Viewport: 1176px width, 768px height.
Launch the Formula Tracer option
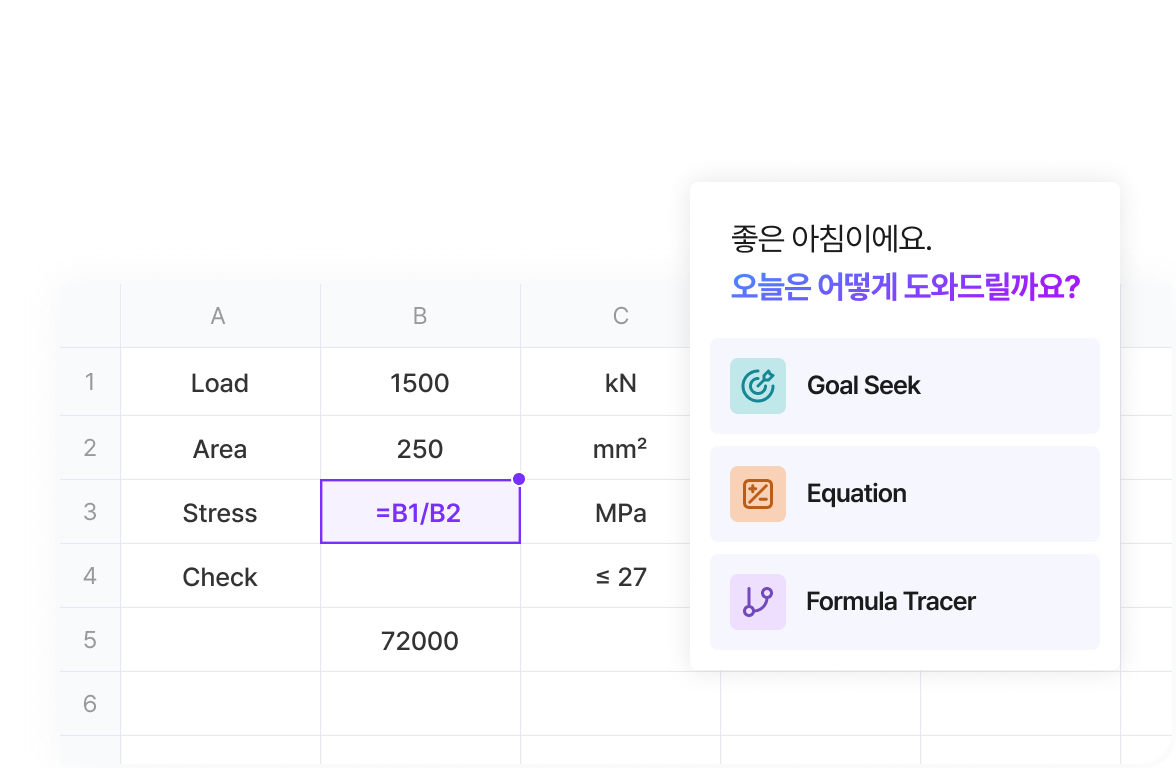coord(904,602)
